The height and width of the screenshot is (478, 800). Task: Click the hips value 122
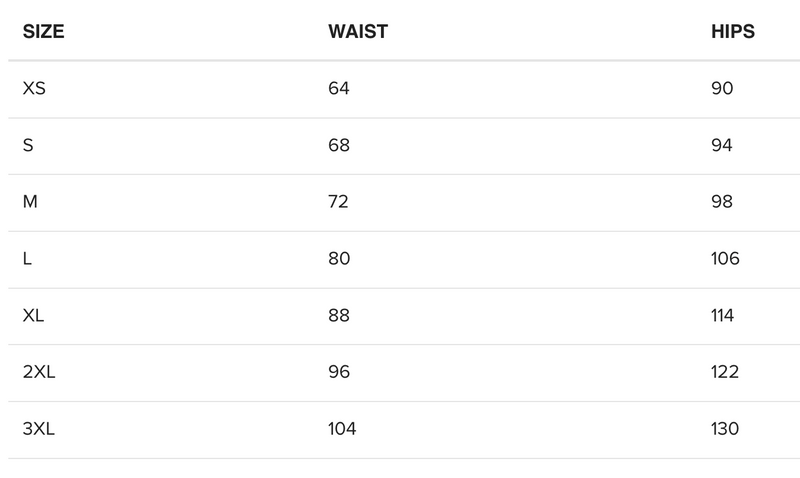(725, 372)
